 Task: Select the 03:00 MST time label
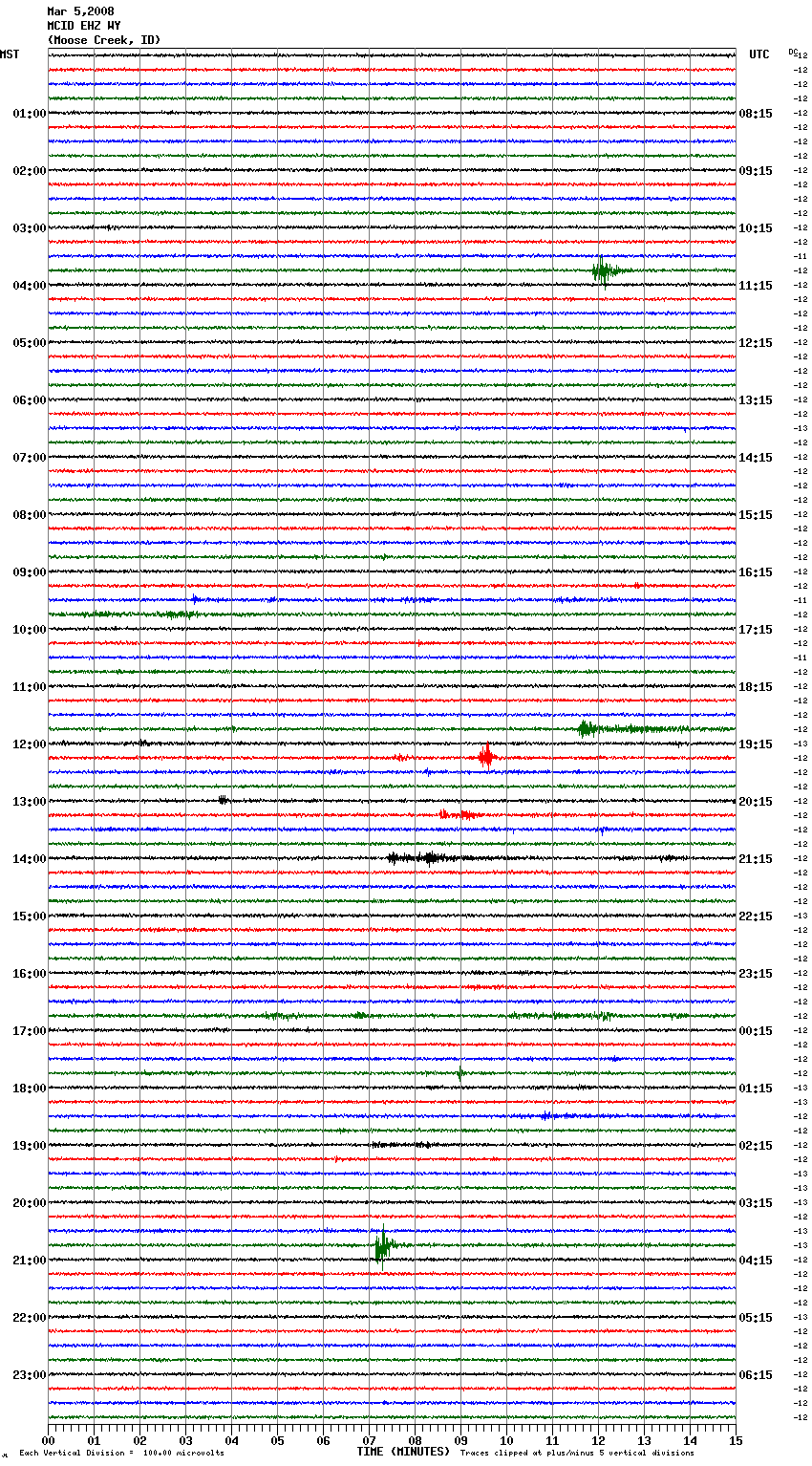tap(30, 228)
